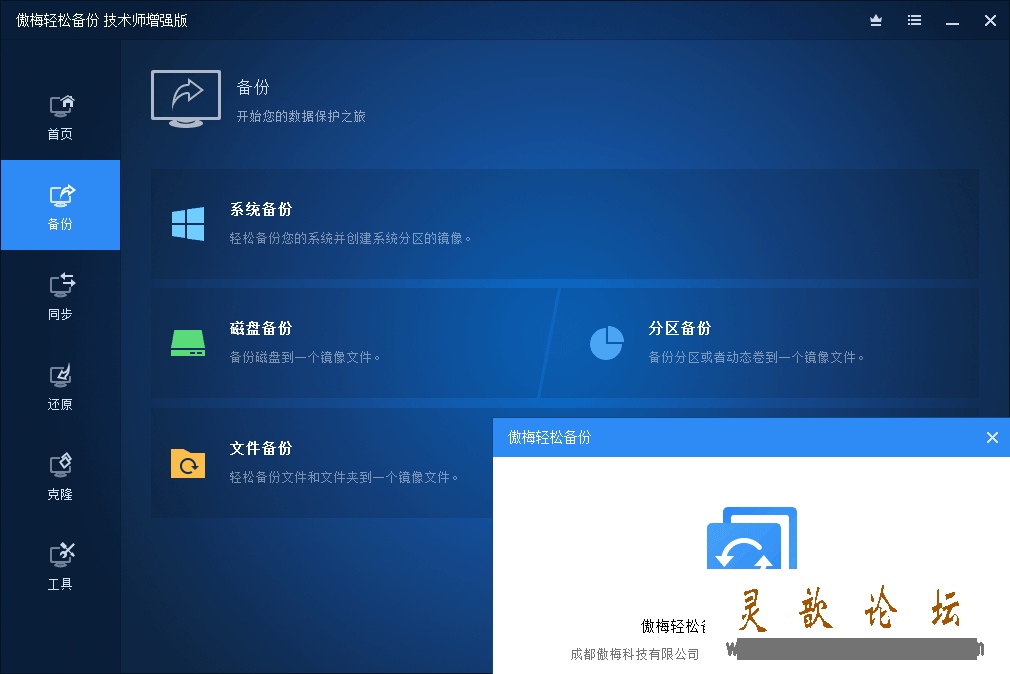This screenshot has height=674, width=1010.
Task: Click the crown upgrade icon in title bar
Action: tap(876, 21)
